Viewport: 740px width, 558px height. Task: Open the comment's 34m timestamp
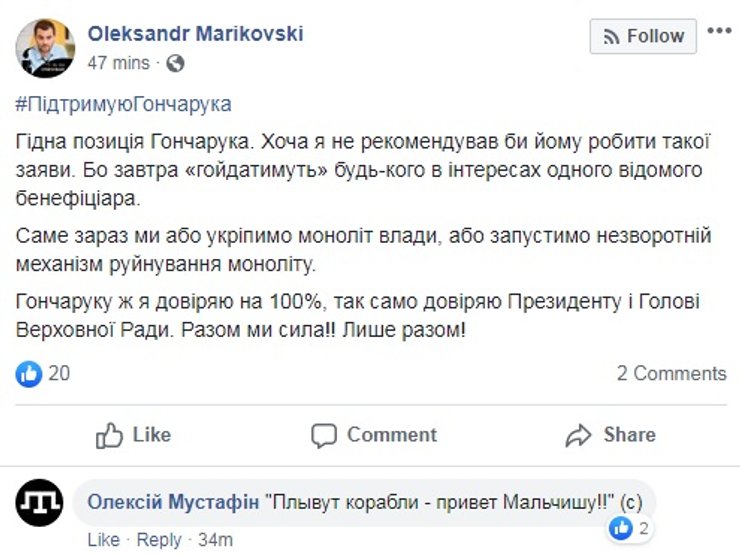point(214,541)
